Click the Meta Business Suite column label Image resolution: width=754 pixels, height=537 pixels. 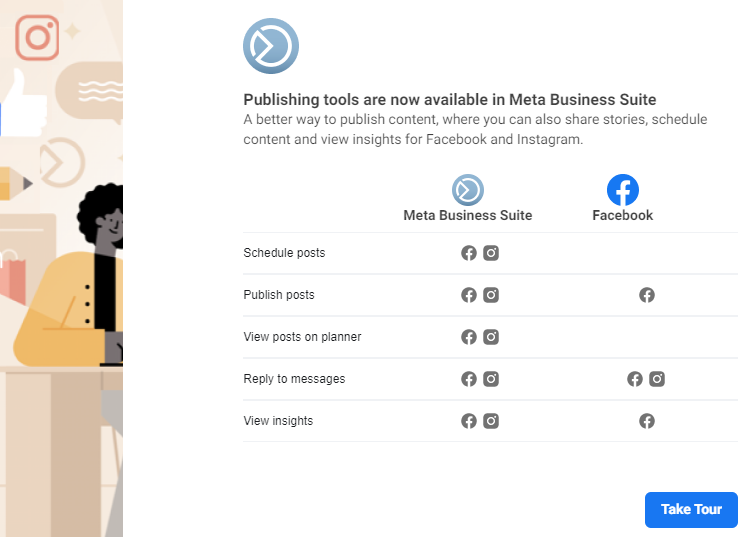[467, 215]
